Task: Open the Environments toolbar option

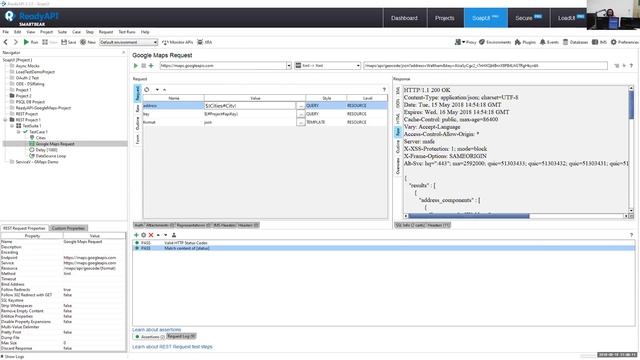Action: 495,42
